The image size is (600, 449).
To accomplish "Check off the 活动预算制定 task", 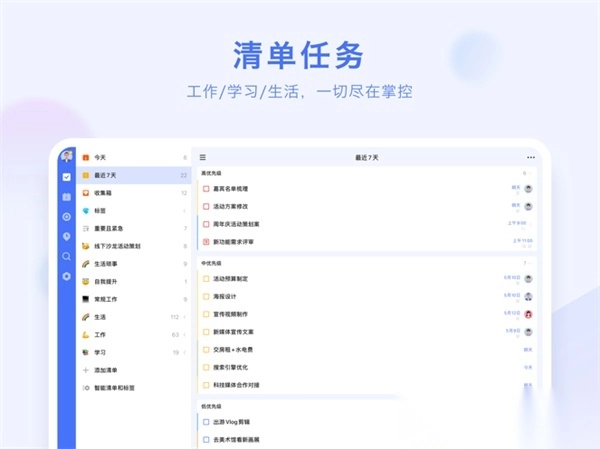I will pos(206,279).
